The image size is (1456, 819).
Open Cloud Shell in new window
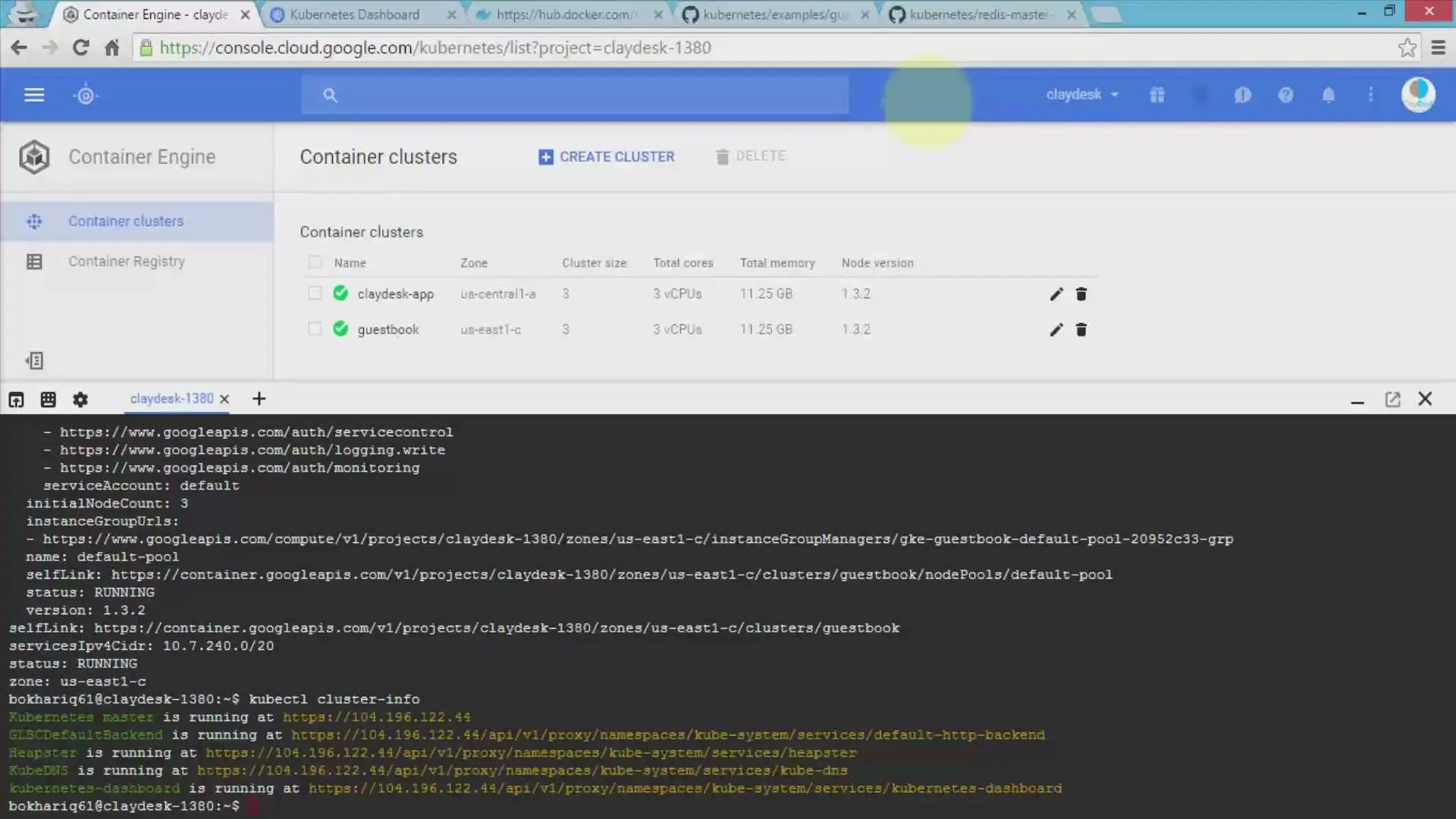coord(1392,399)
